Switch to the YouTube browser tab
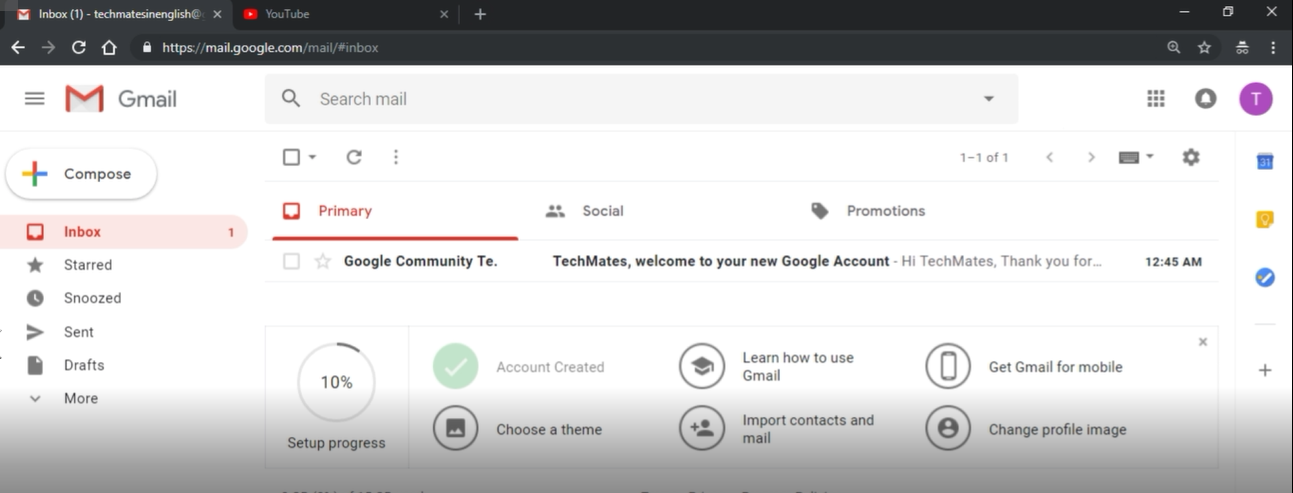 coord(346,14)
